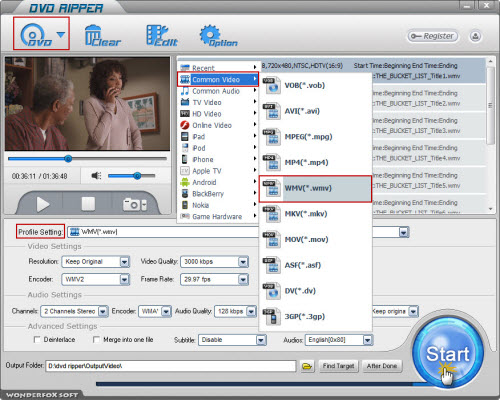Open the audio Encoder WMA dropdown
This screenshot has height=400, width=500.
(155, 311)
